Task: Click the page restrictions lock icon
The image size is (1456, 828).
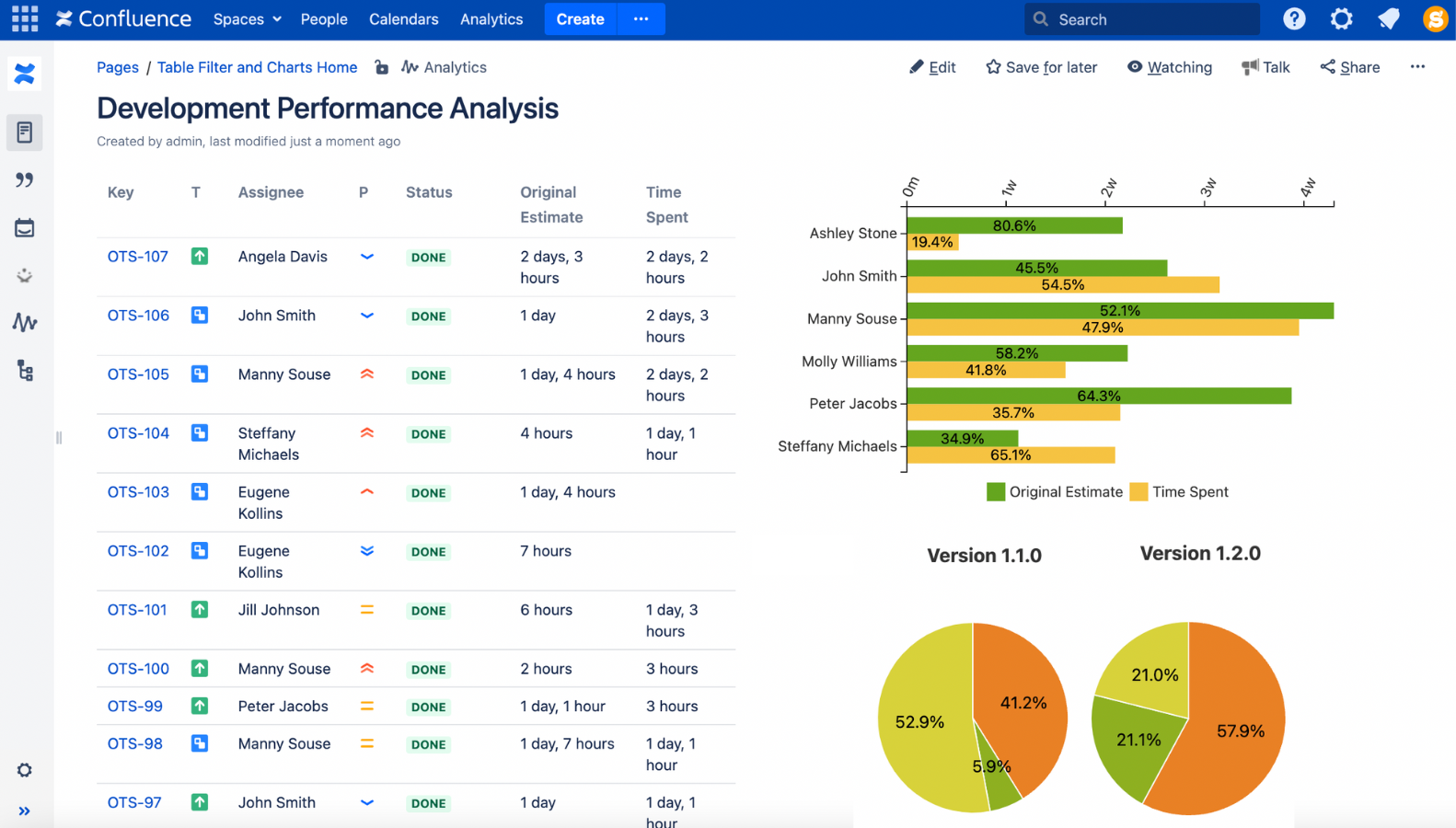Action: point(382,67)
